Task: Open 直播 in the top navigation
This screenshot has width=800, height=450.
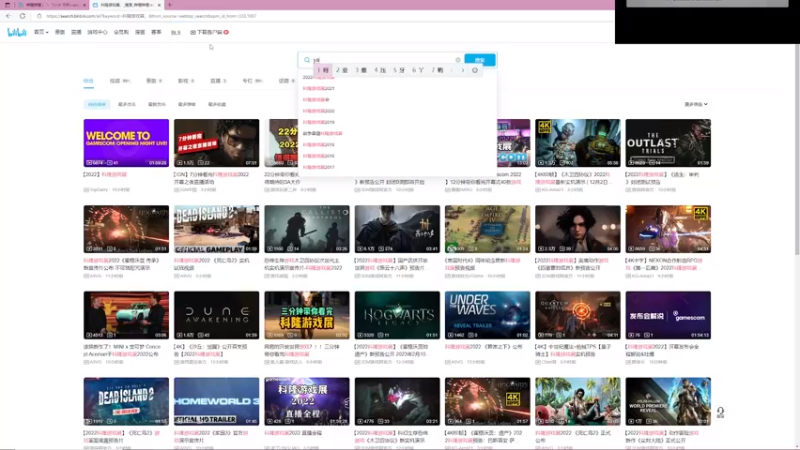Action: point(76,32)
